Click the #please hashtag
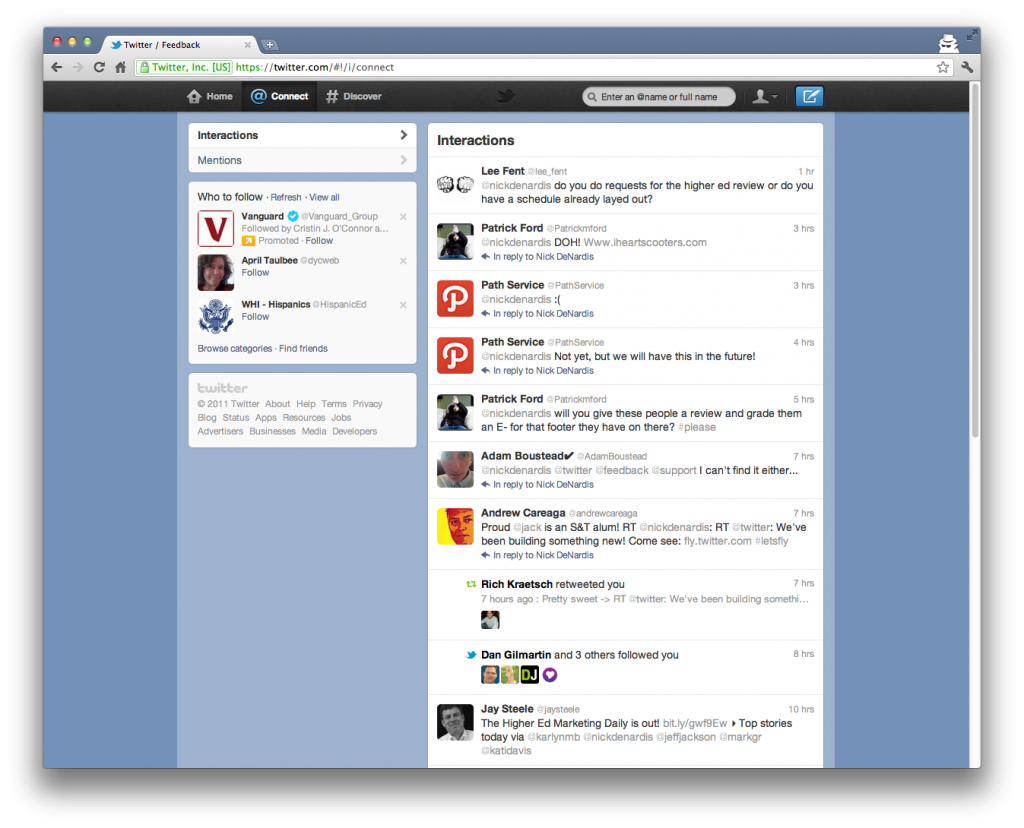Screen dimensions: 1024x828 tap(697, 428)
